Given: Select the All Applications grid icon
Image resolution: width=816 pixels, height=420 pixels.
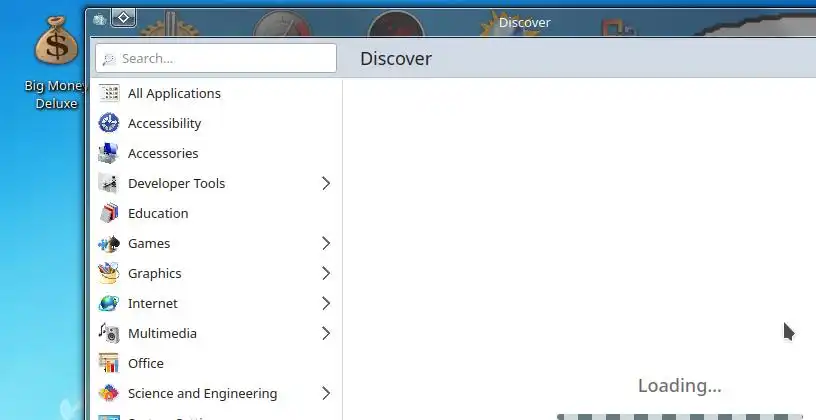Looking at the screenshot, I should pos(109,93).
